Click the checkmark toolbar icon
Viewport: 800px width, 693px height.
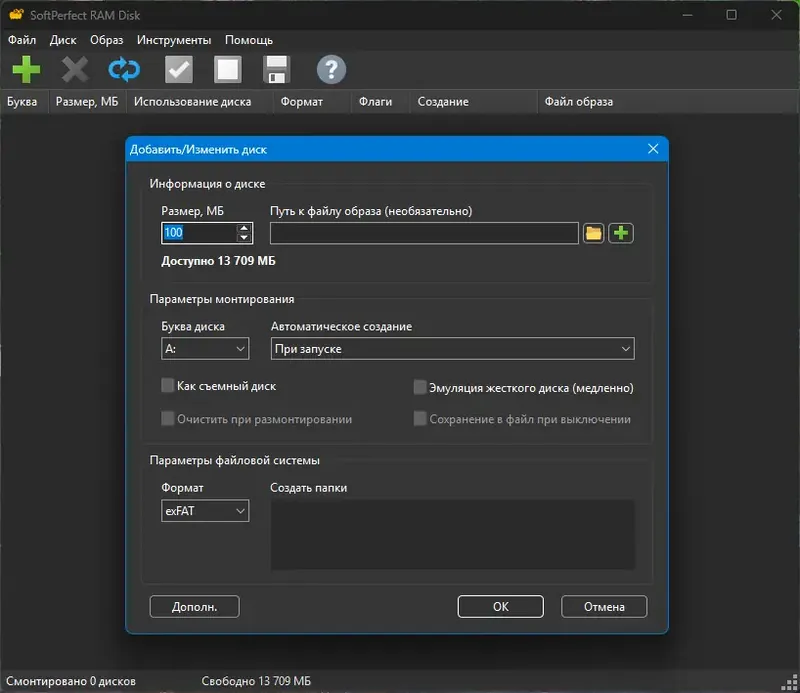point(179,69)
